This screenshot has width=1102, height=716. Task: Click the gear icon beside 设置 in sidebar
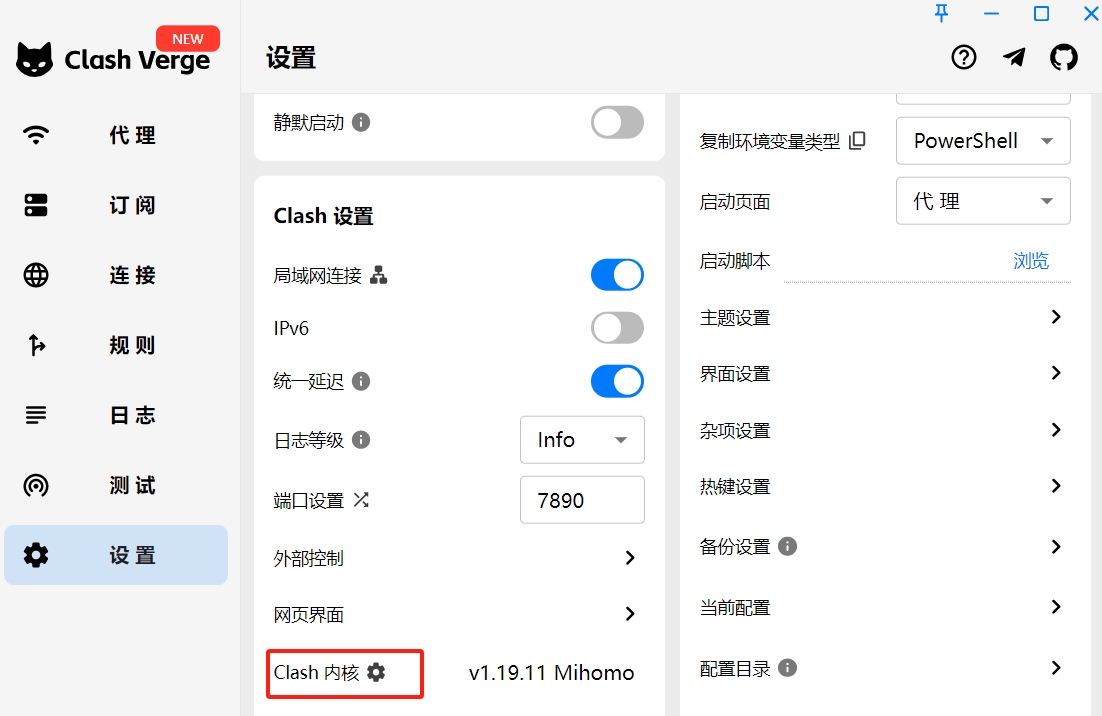point(36,555)
